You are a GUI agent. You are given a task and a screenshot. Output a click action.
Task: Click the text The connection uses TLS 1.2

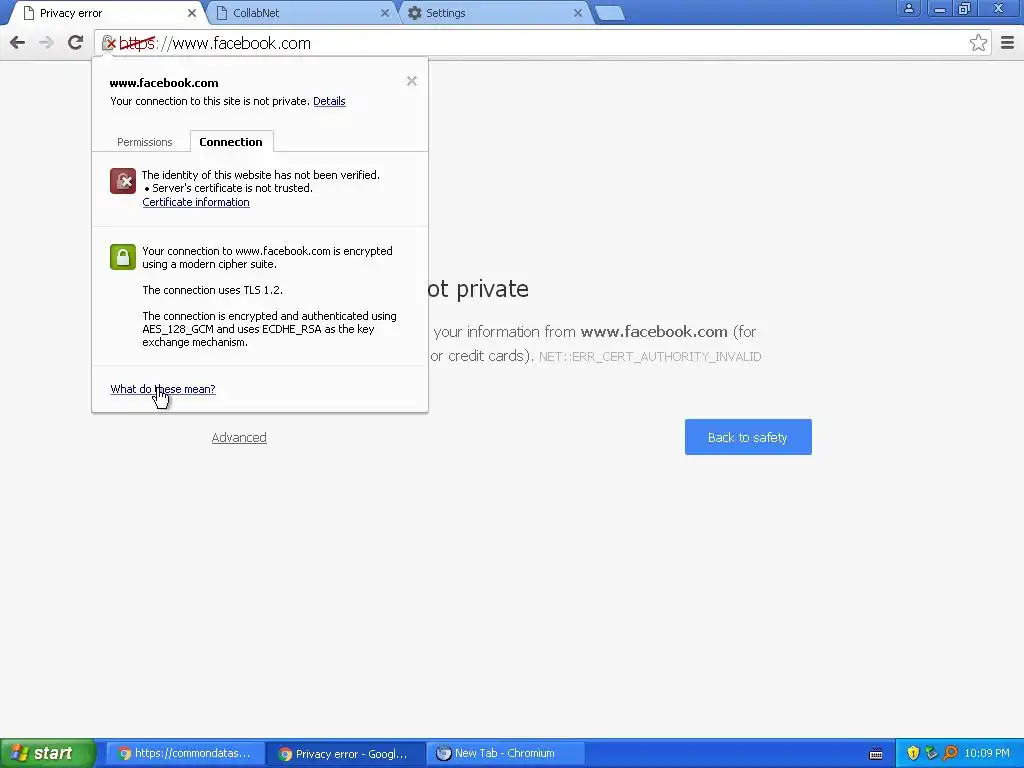pyautogui.click(x=212, y=290)
